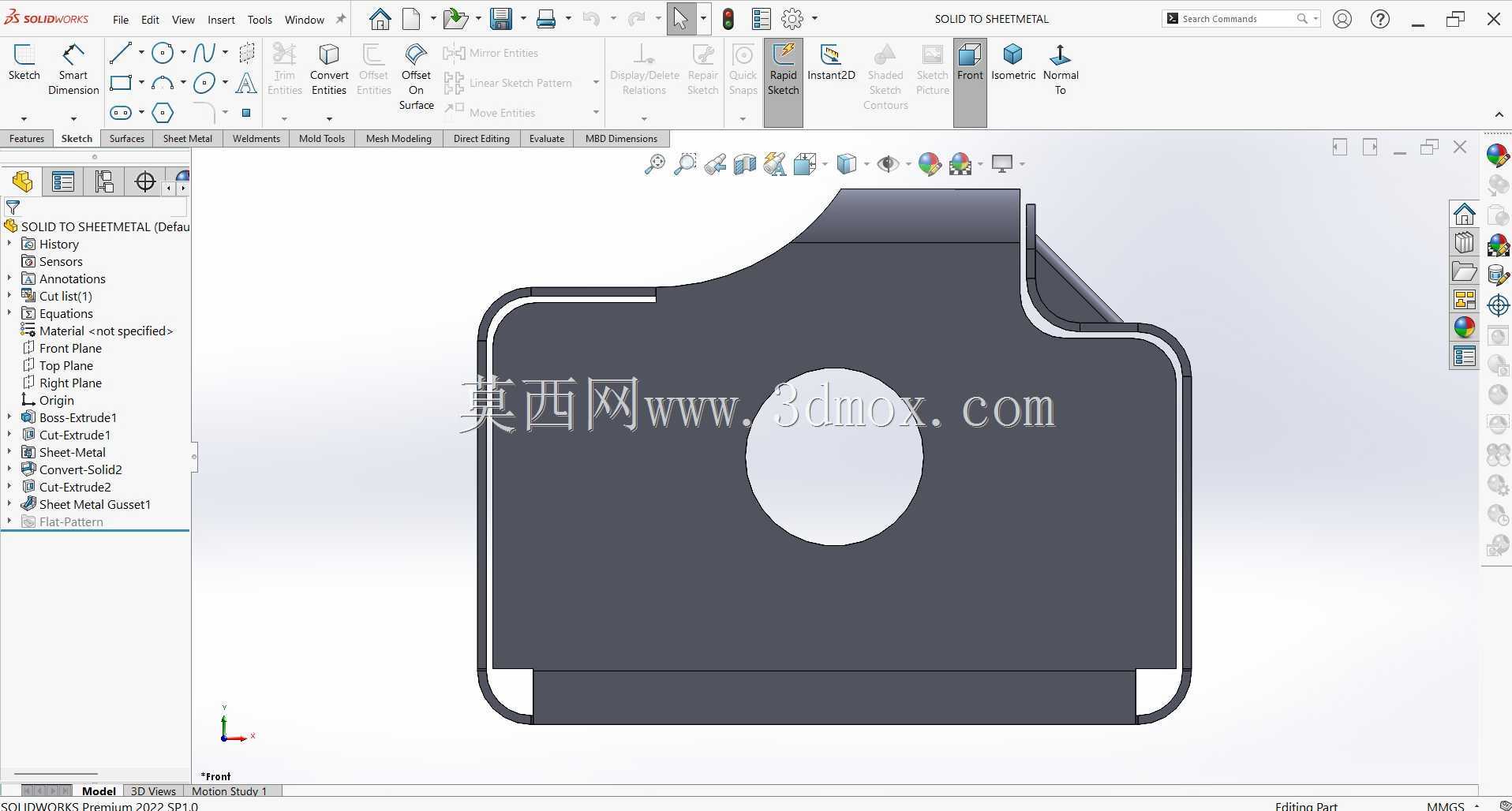Open the PropertyManager tab
Screen dimensions: 1512x811
coord(63,182)
